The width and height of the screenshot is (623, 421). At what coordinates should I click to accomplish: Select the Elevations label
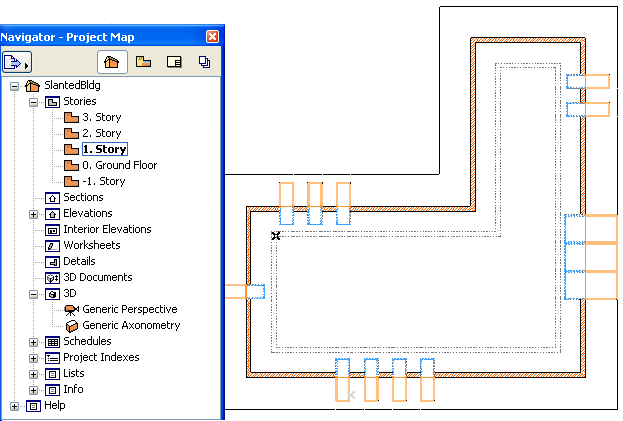[88, 213]
